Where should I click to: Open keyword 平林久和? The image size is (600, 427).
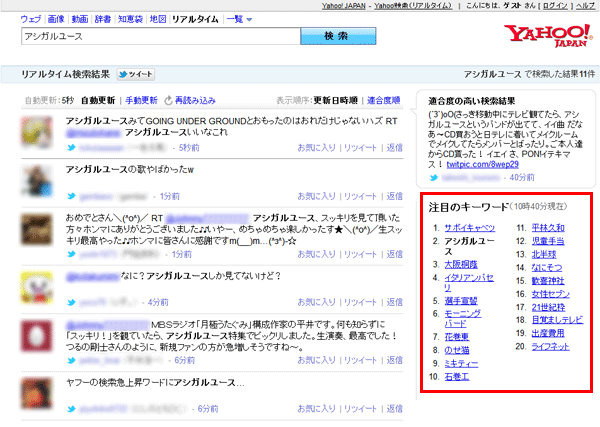coord(548,228)
